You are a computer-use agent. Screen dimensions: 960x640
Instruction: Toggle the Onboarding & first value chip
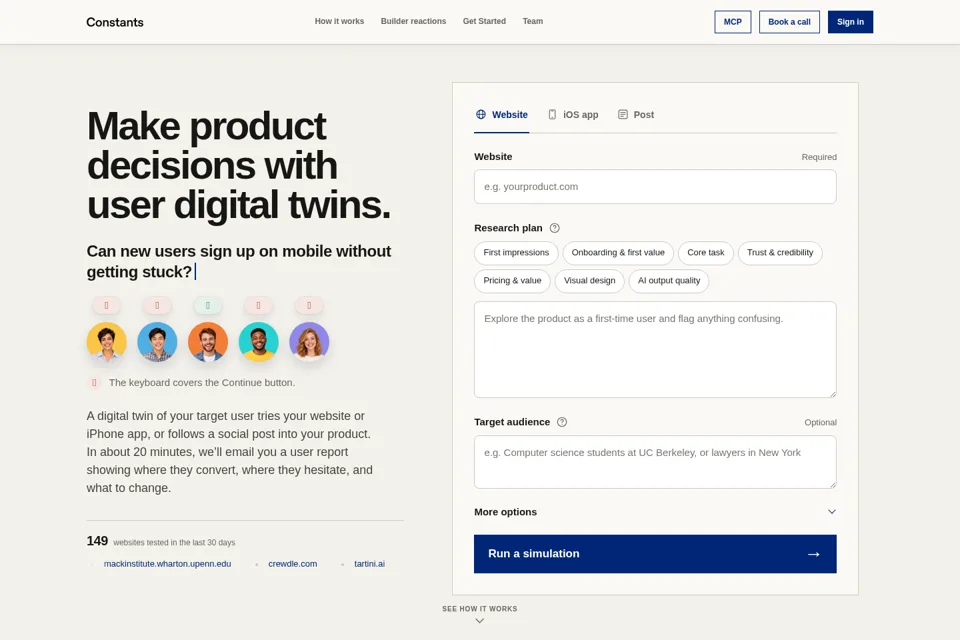618,253
